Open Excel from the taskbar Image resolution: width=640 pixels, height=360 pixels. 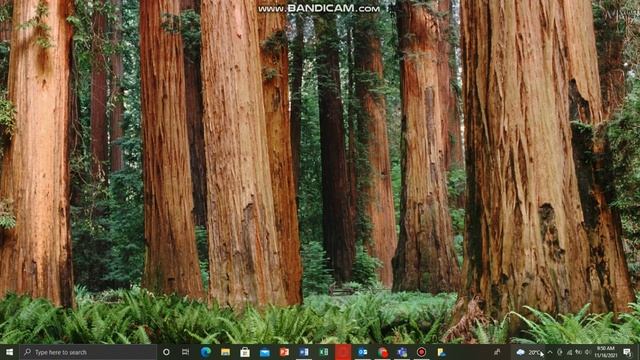coord(323,352)
